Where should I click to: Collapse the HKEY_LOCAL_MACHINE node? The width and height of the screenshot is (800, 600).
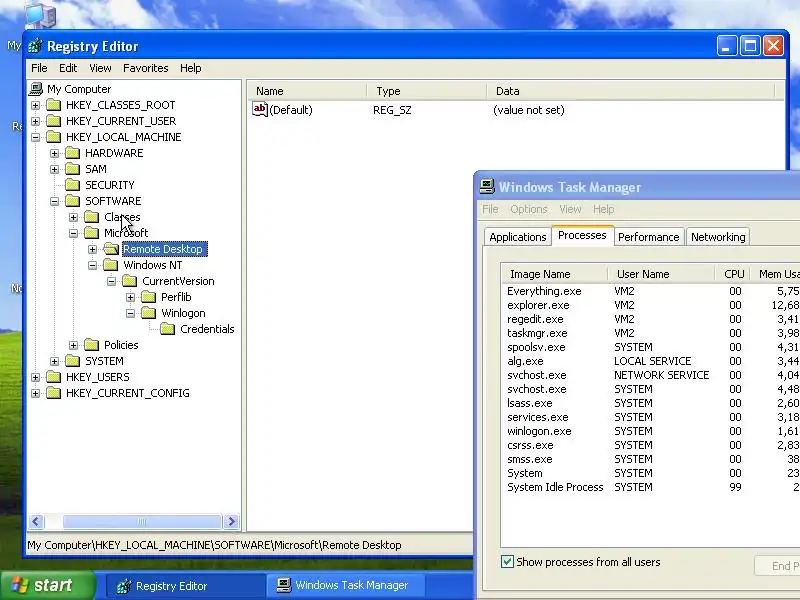click(x=35, y=137)
